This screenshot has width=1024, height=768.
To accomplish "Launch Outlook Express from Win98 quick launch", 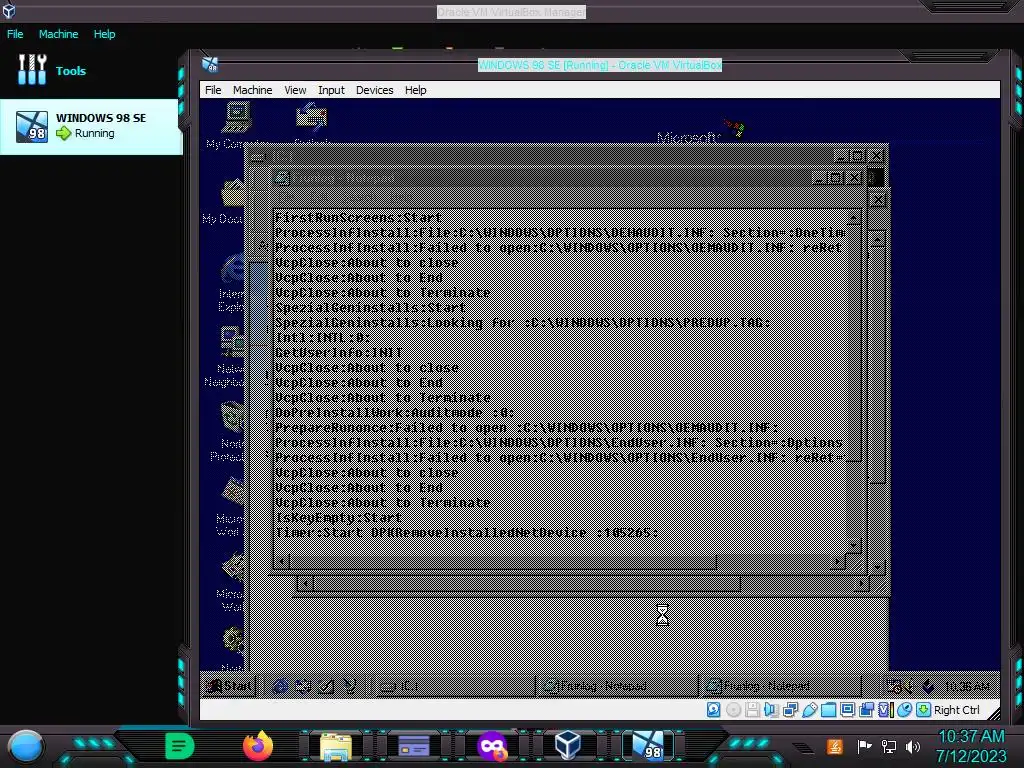I will click(303, 686).
